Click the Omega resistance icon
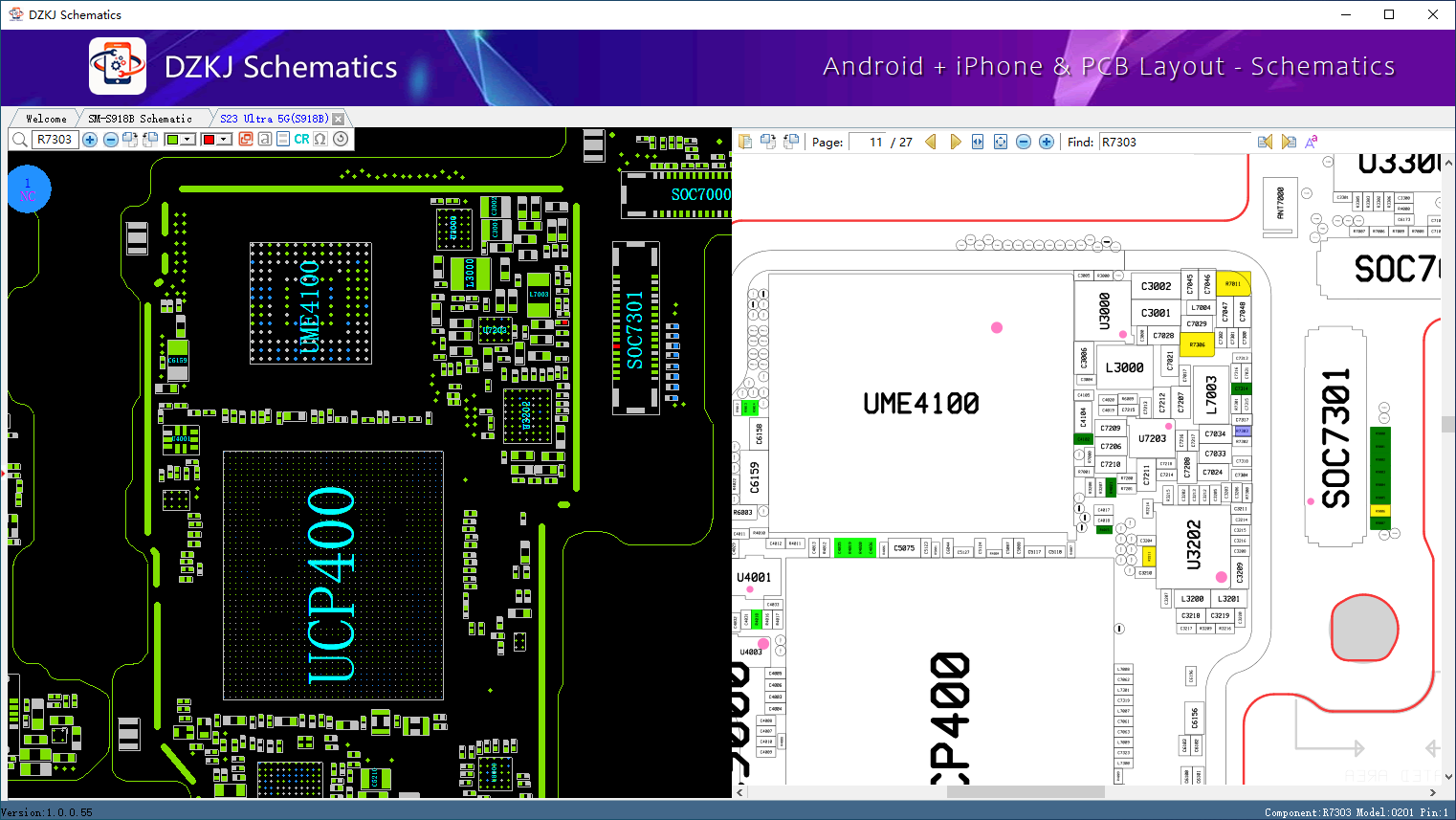 tap(320, 140)
